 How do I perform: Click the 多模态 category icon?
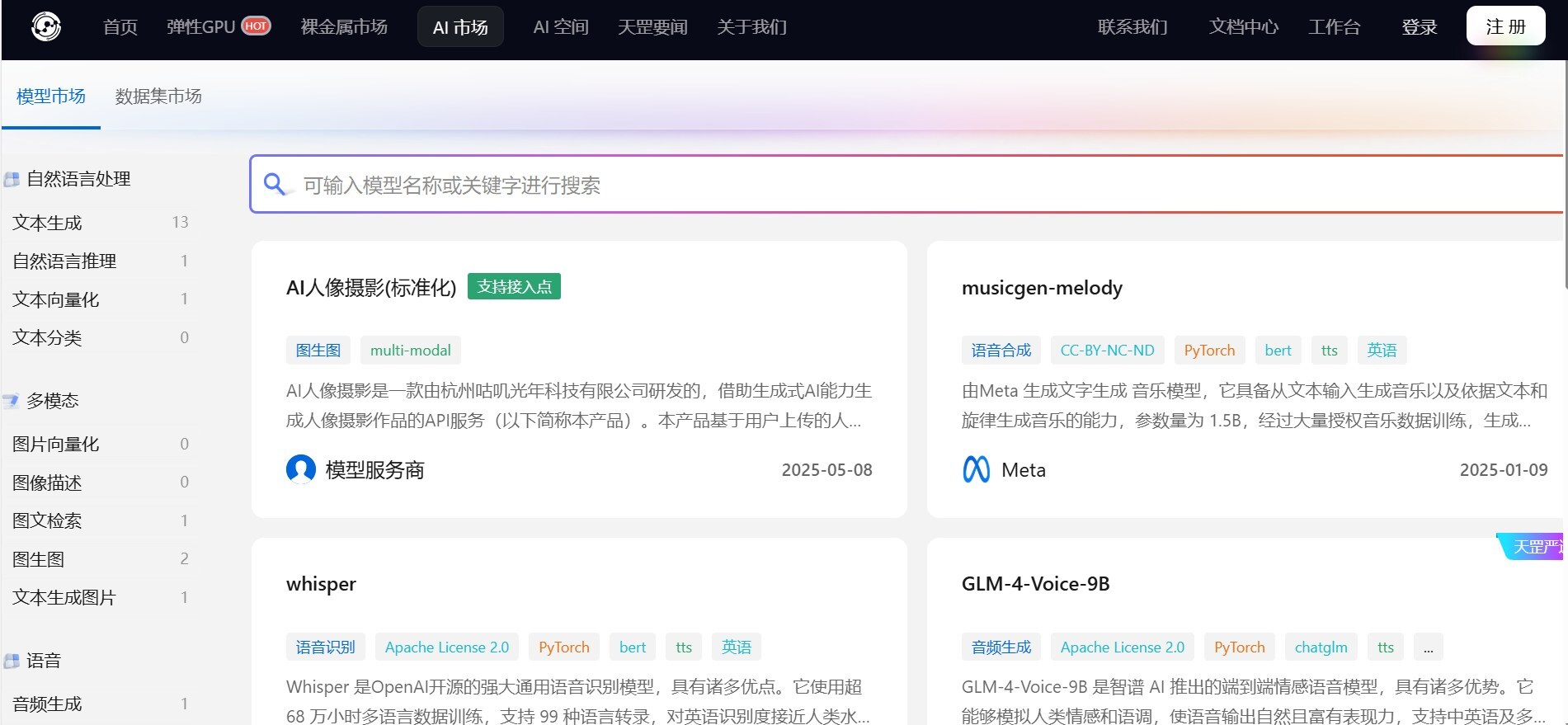[x=12, y=401]
